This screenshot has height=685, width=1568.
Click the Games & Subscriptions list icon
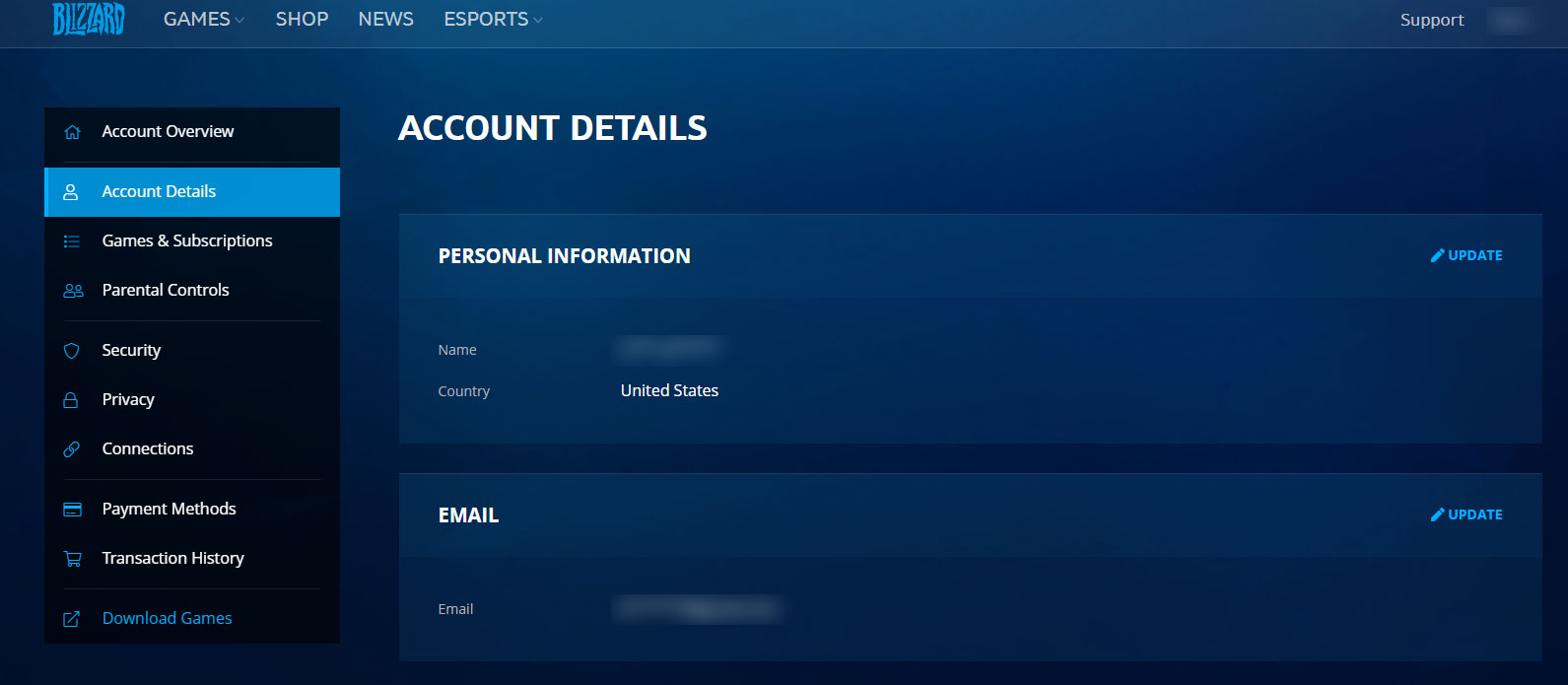72,241
